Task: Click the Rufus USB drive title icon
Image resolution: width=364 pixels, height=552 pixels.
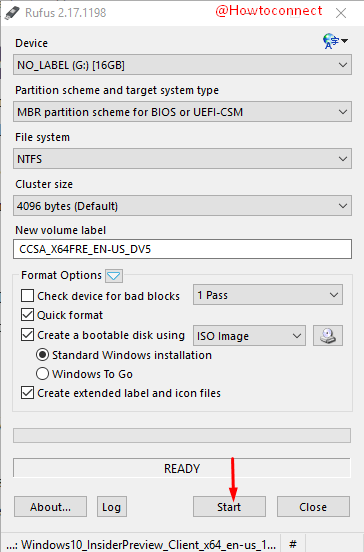Action: pyautogui.click(x=12, y=13)
